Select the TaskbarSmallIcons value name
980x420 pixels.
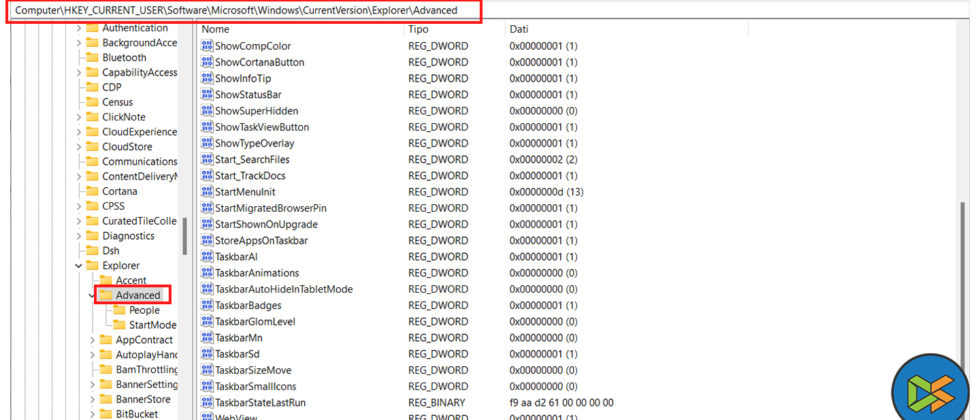pos(256,386)
